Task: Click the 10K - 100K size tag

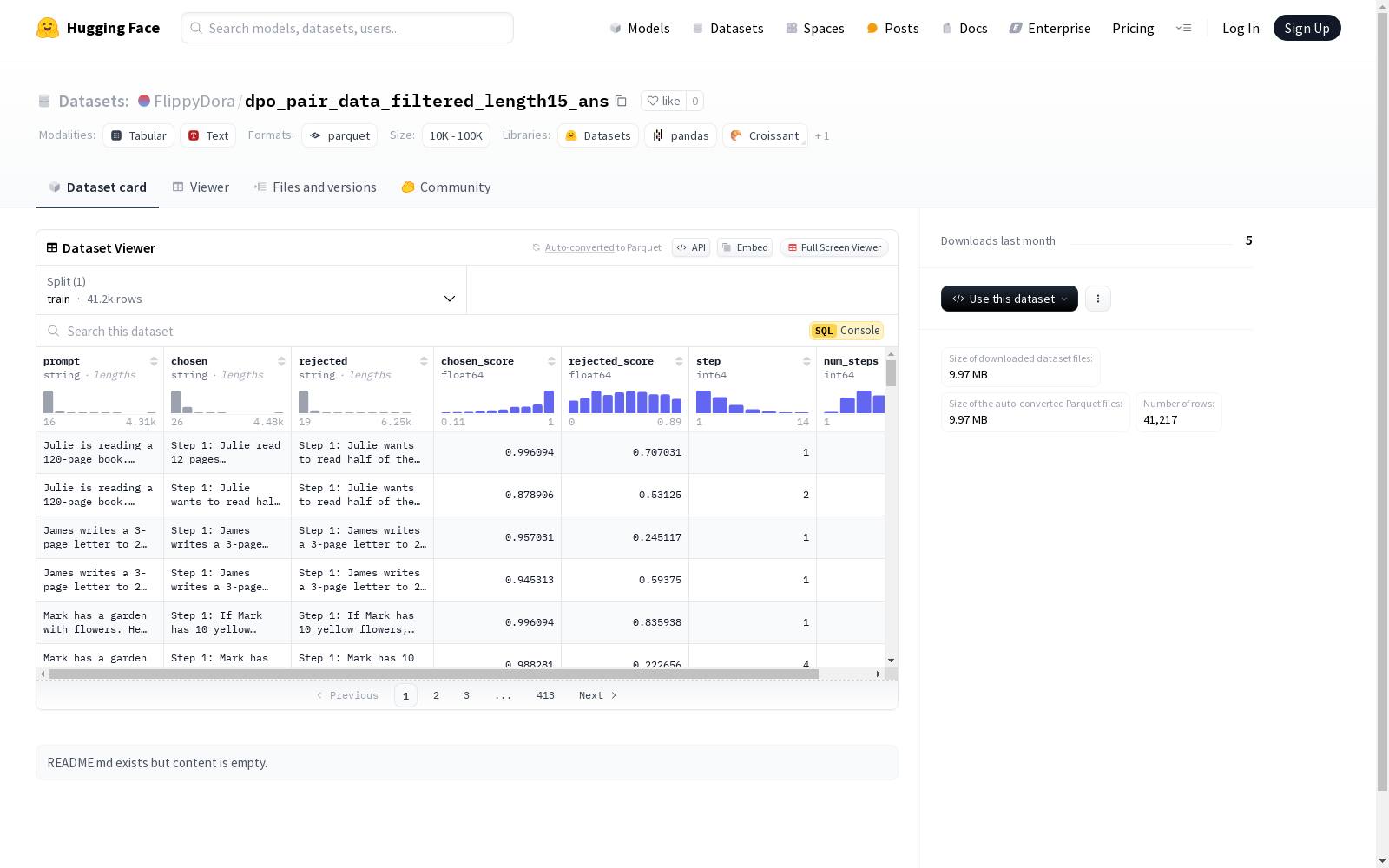Action: (x=456, y=135)
